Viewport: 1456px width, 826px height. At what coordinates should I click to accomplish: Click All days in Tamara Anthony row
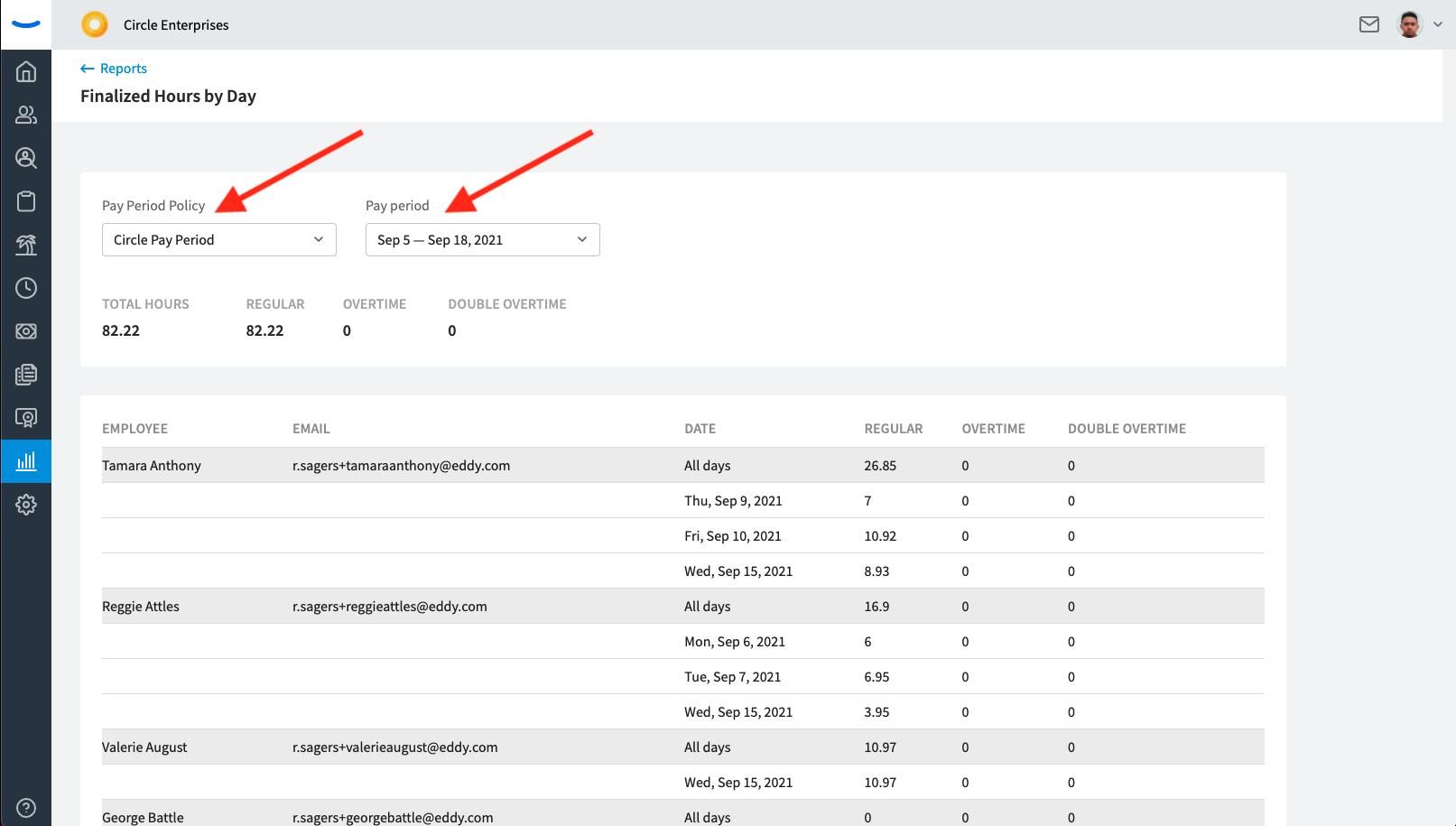pos(708,466)
